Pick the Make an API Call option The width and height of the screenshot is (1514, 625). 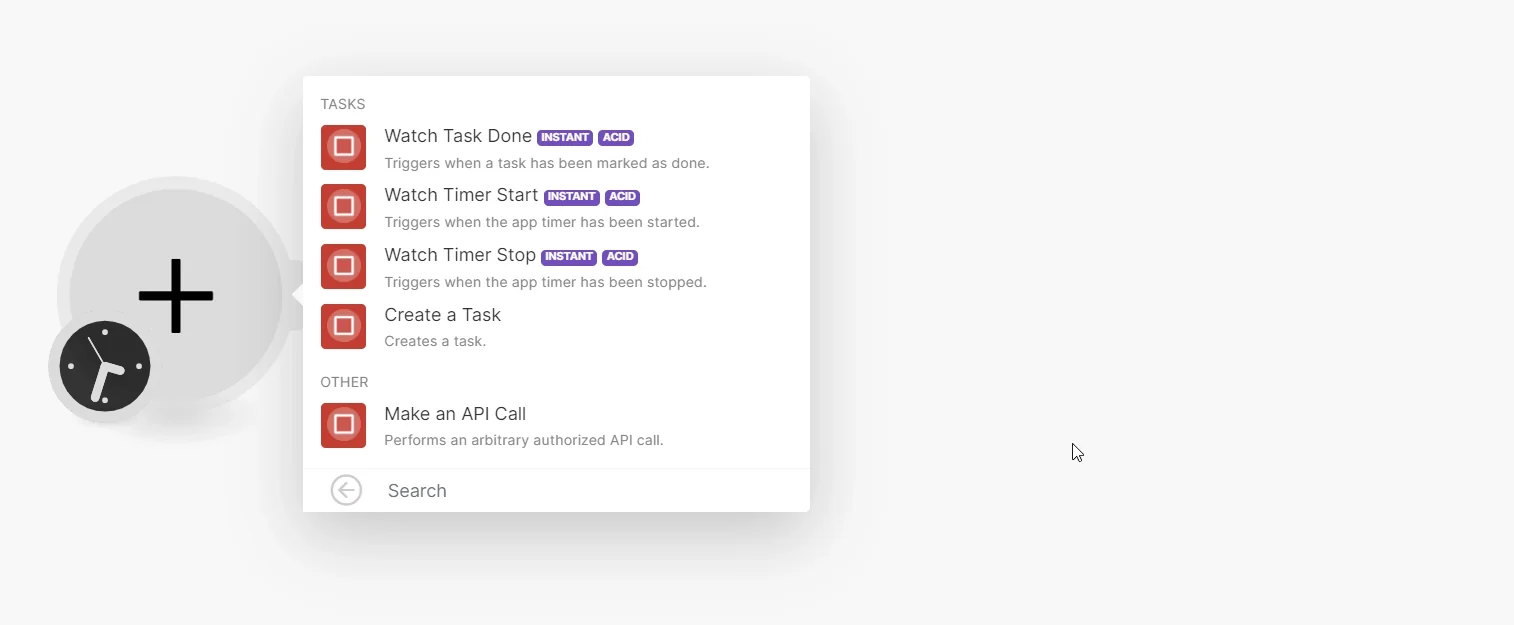point(556,426)
